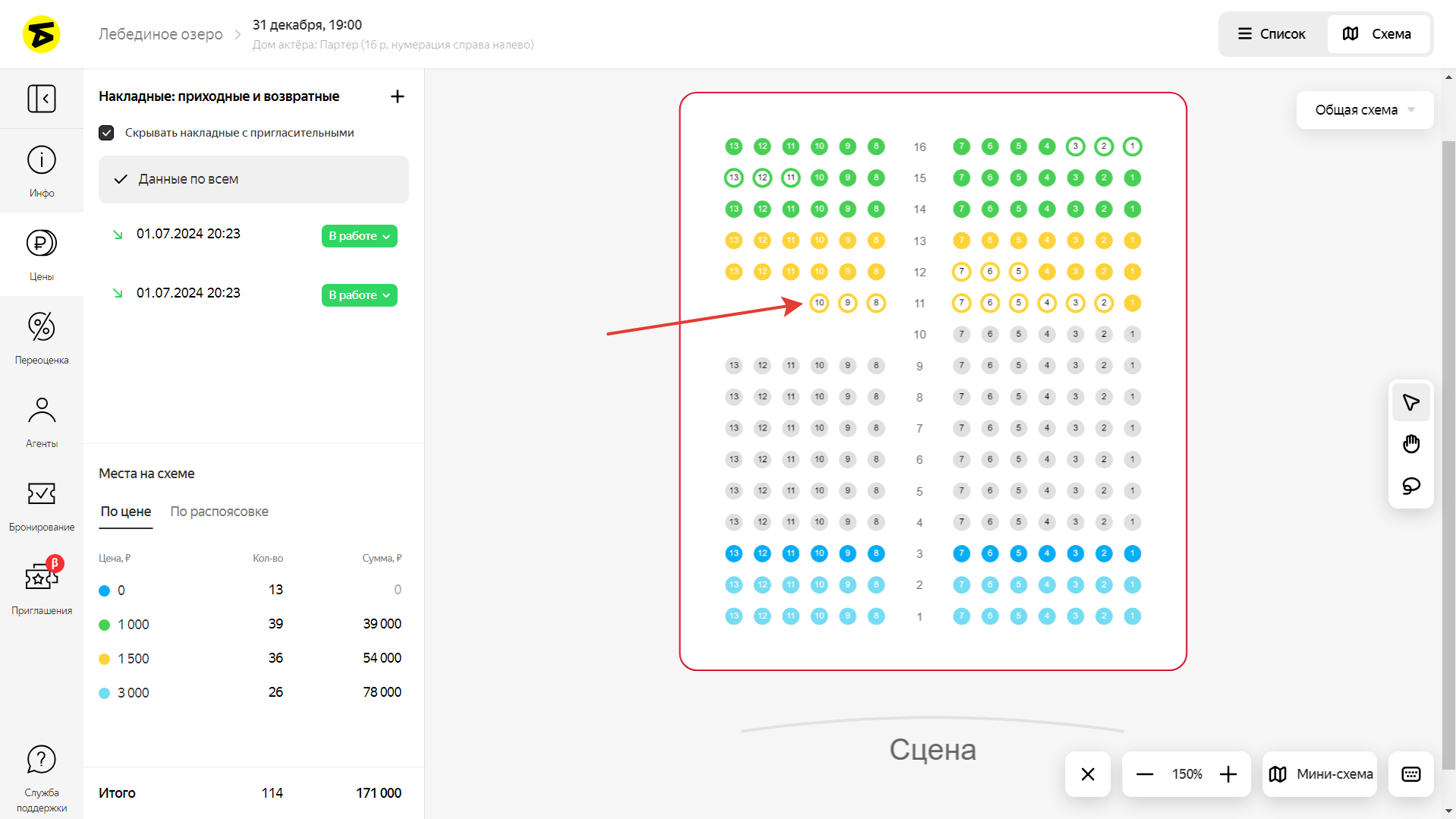Switch to the Список view
The height and width of the screenshot is (819, 1456).
(x=1272, y=34)
